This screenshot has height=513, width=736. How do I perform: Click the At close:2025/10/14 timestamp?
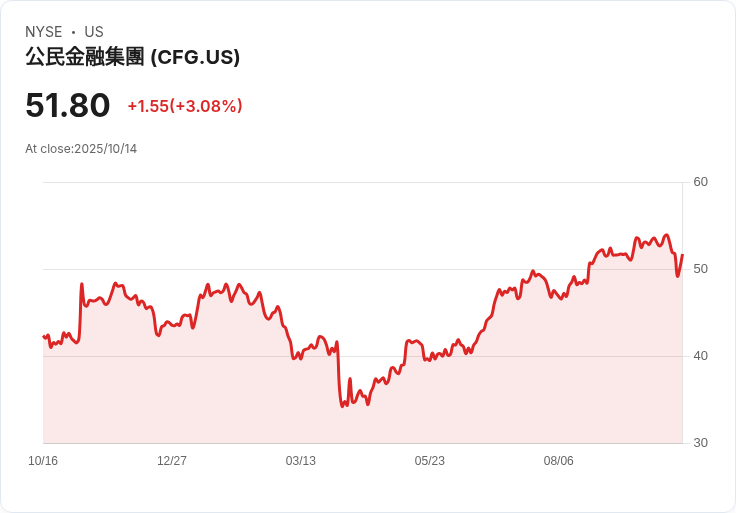[81, 149]
